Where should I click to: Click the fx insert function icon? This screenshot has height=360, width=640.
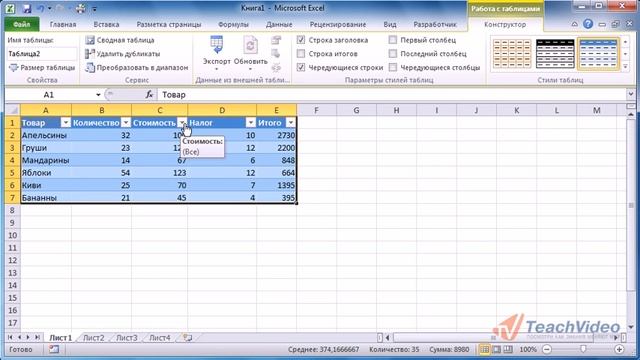tap(149, 95)
